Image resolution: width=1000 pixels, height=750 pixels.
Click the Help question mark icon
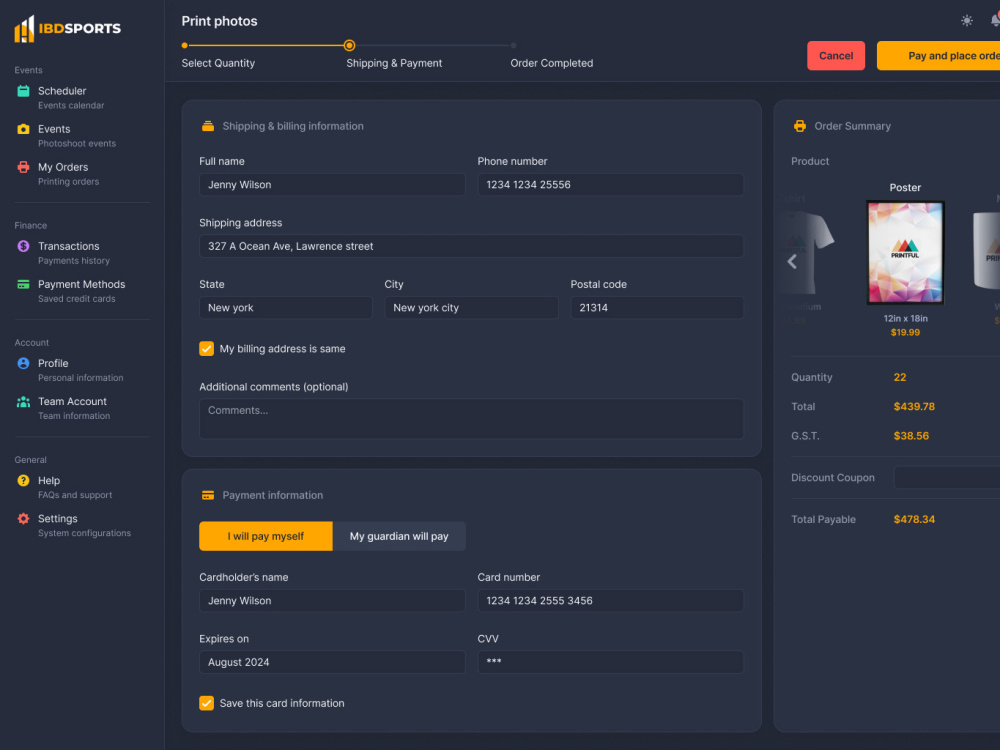pos(23,480)
